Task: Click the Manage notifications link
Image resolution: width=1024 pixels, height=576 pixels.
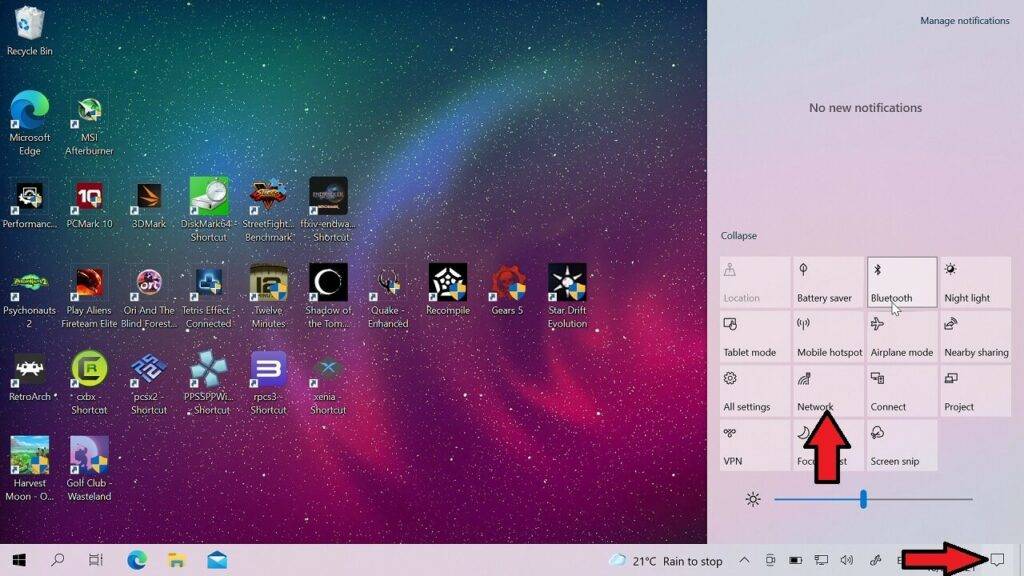Action: 965,21
